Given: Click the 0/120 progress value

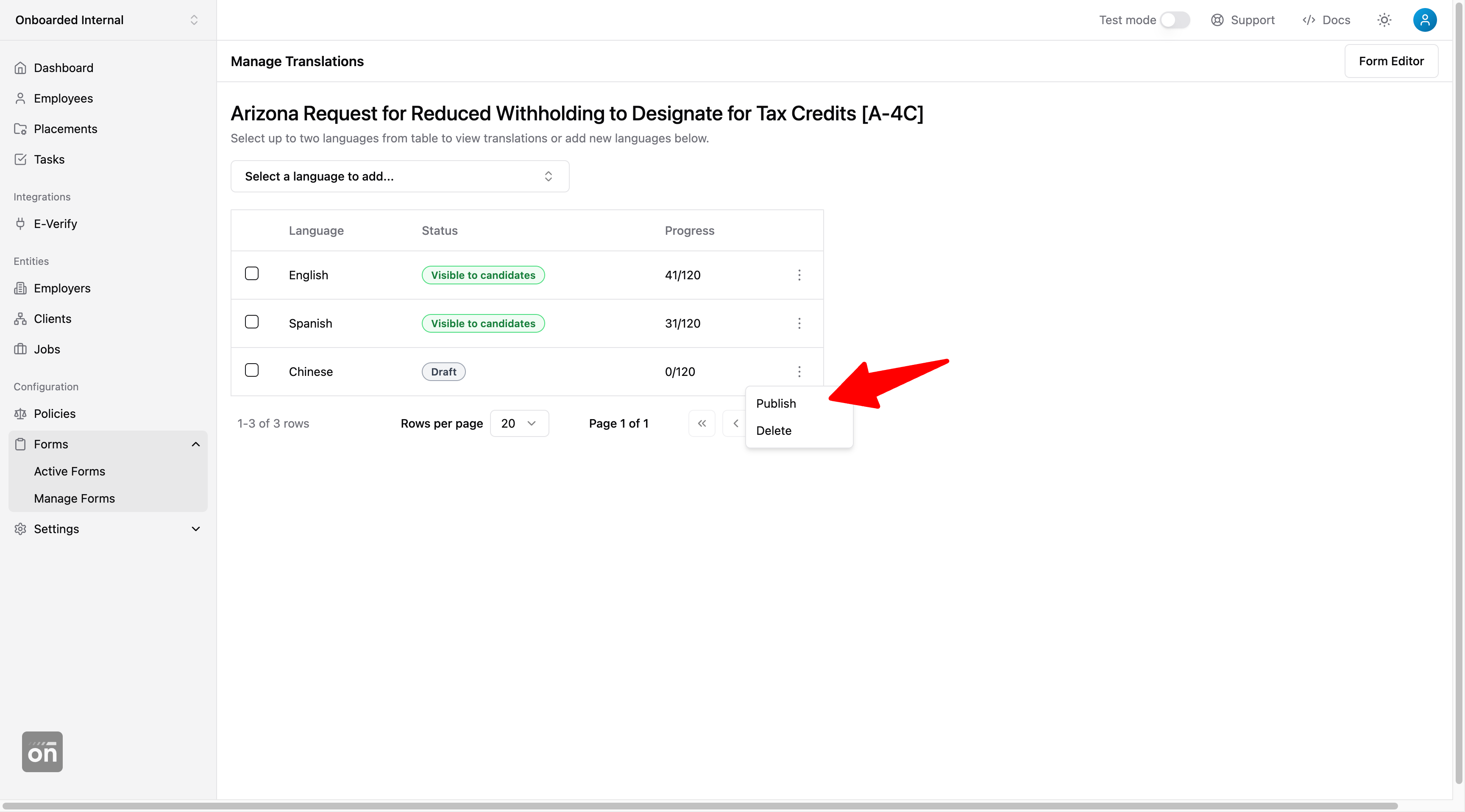Looking at the screenshot, I should point(680,372).
